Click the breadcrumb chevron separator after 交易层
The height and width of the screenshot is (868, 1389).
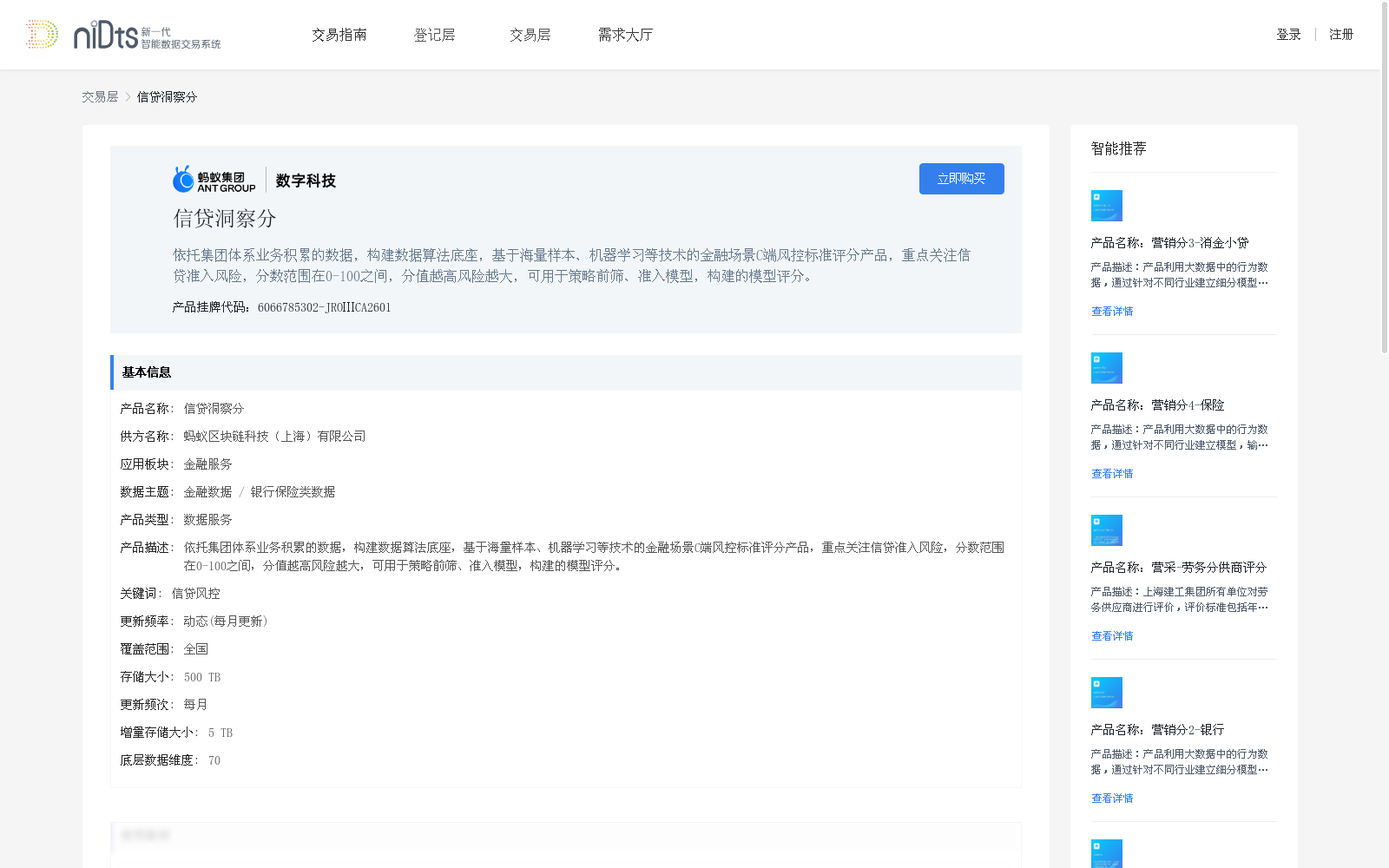[x=128, y=97]
